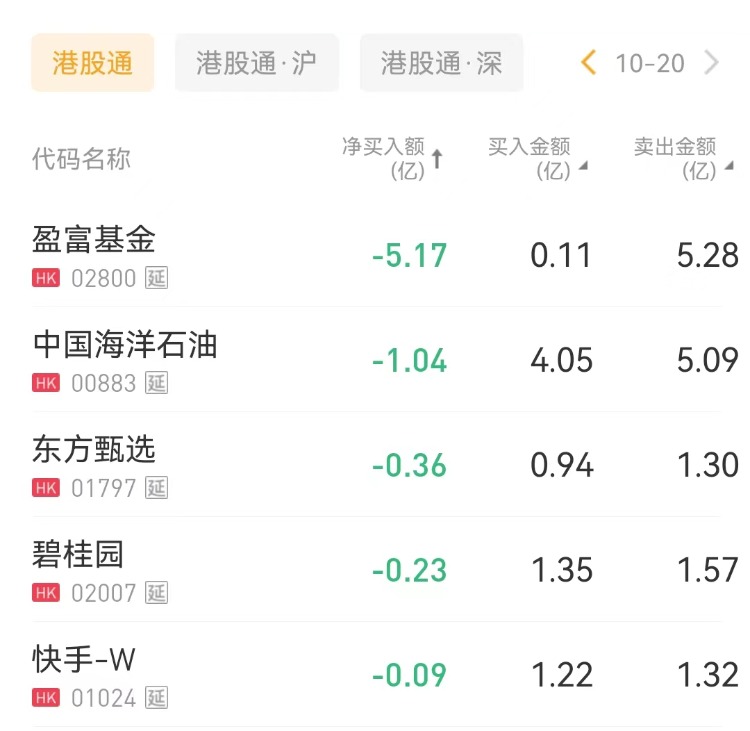The width and height of the screenshot is (750, 731).
Task: Open 盈富基金 stock details
Action: (x=94, y=240)
